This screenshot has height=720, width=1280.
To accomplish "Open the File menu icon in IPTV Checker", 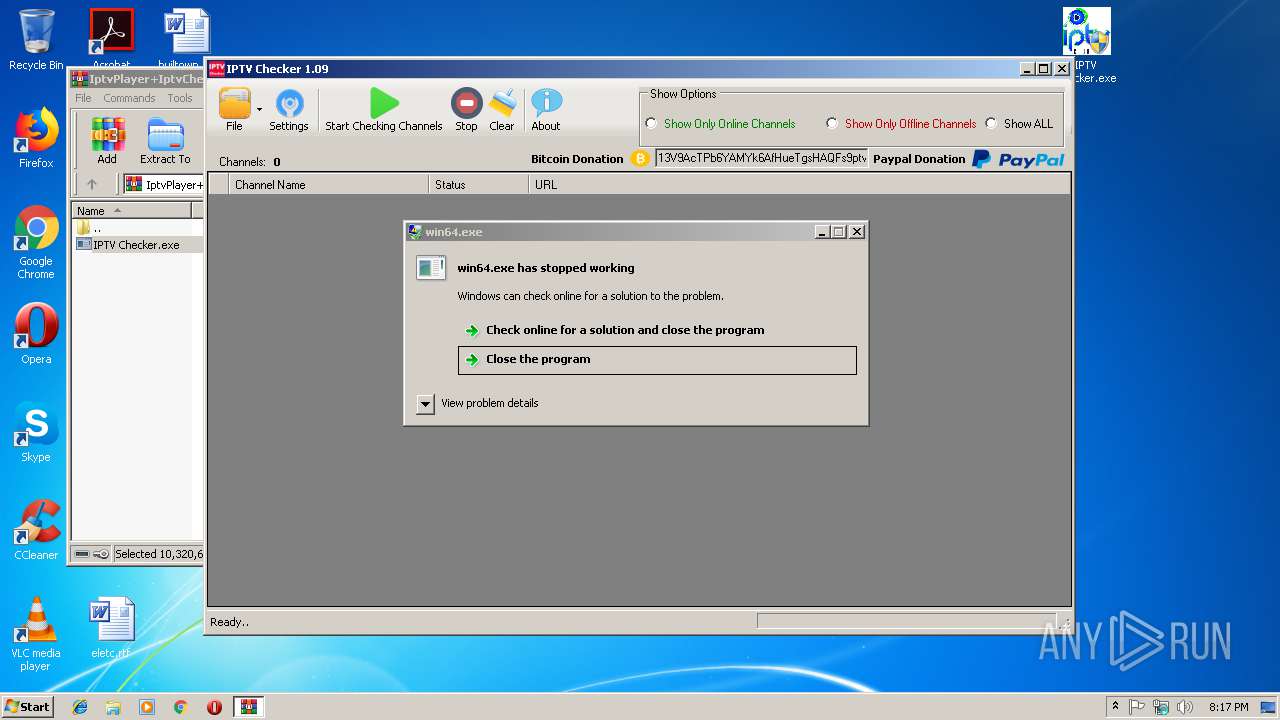I will point(234,109).
